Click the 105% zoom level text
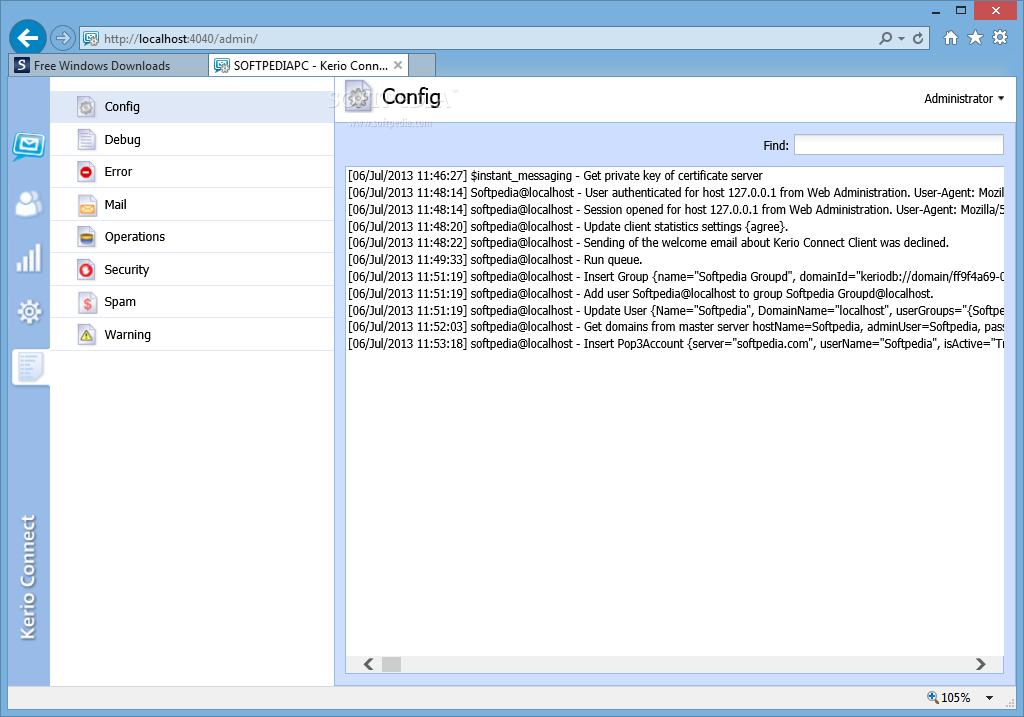Image resolution: width=1024 pixels, height=717 pixels. 955,698
